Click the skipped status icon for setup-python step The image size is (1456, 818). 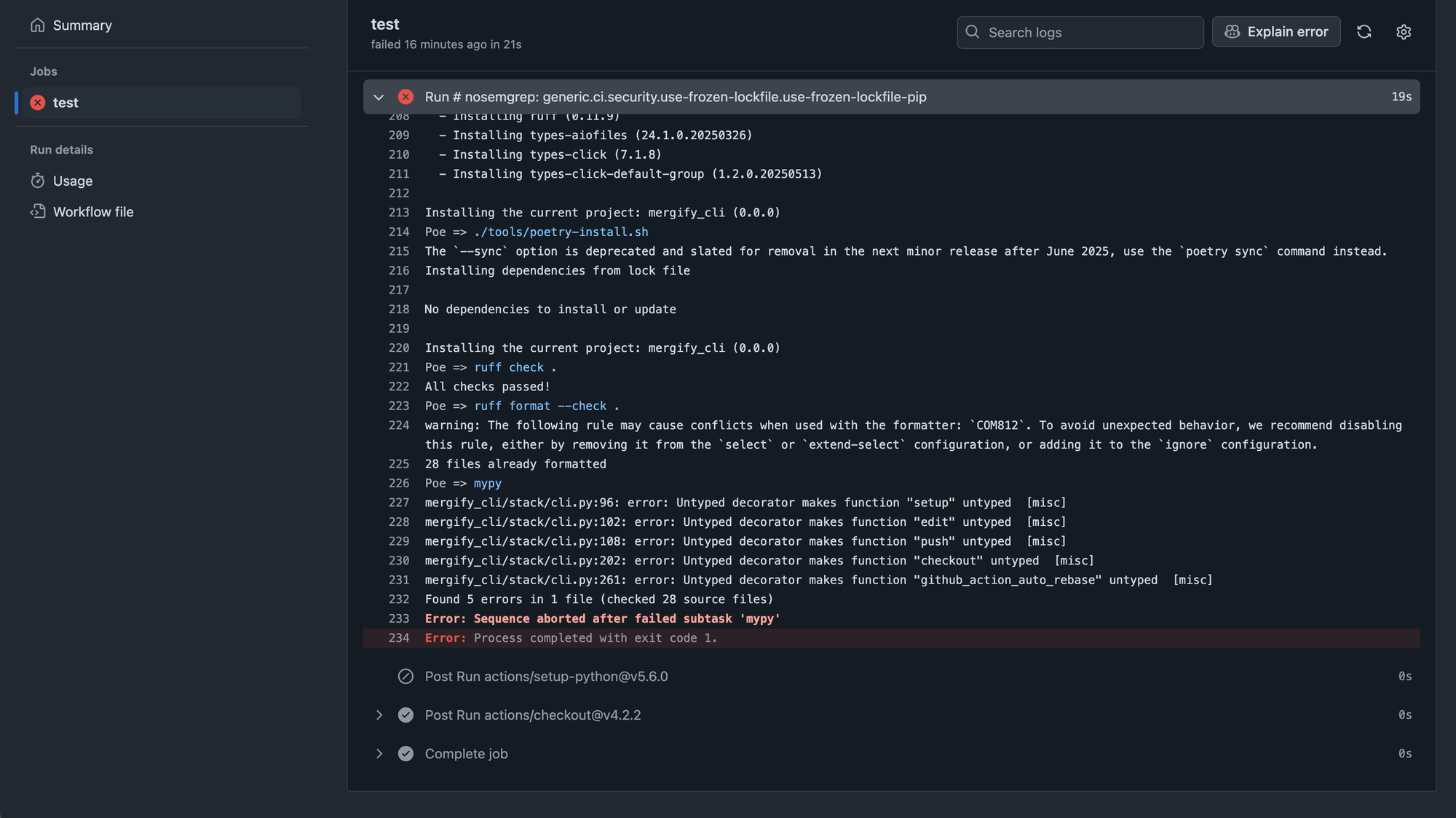tap(405, 677)
